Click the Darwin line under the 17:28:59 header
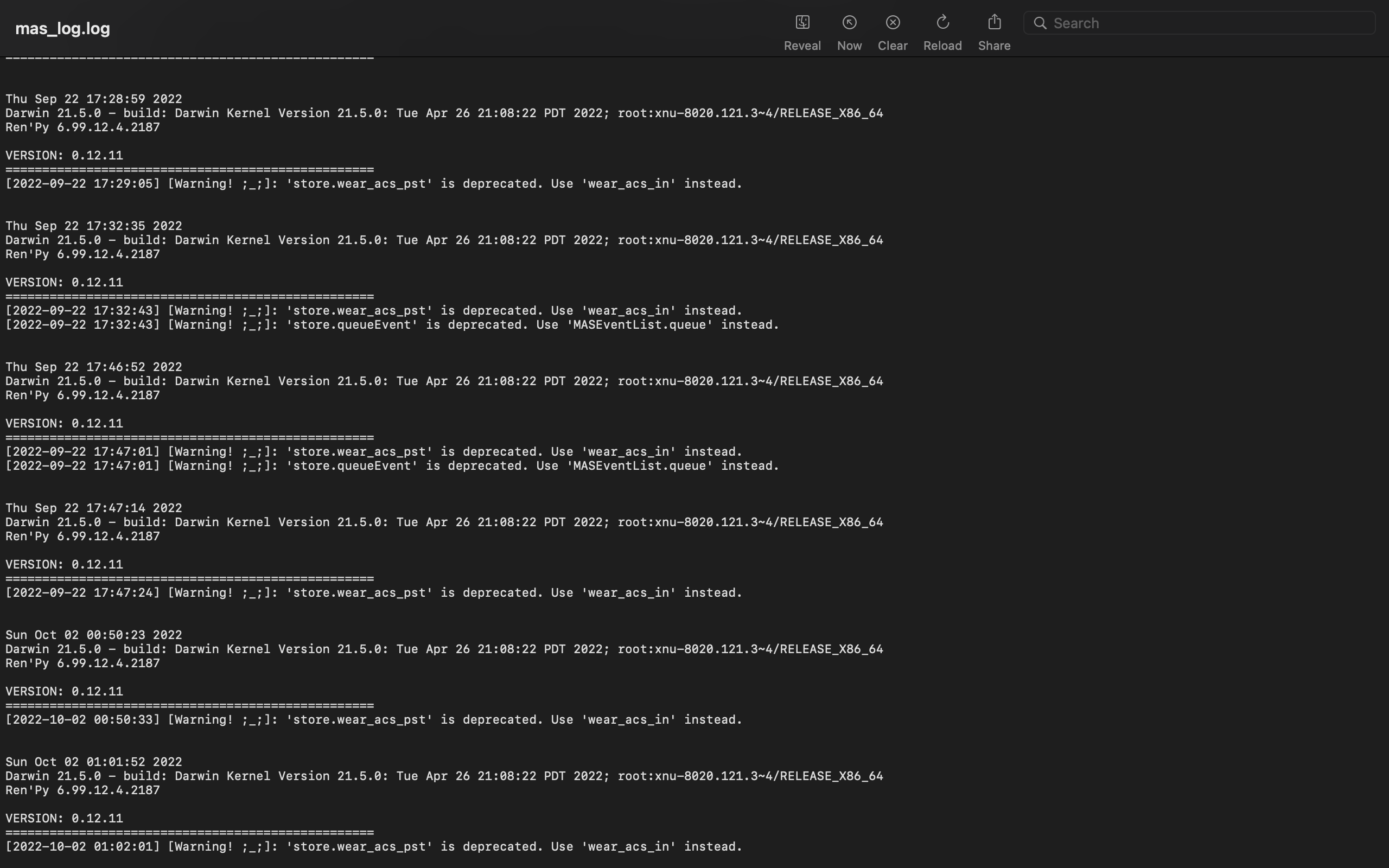1389x868 pixels. (x=444, y=113)
